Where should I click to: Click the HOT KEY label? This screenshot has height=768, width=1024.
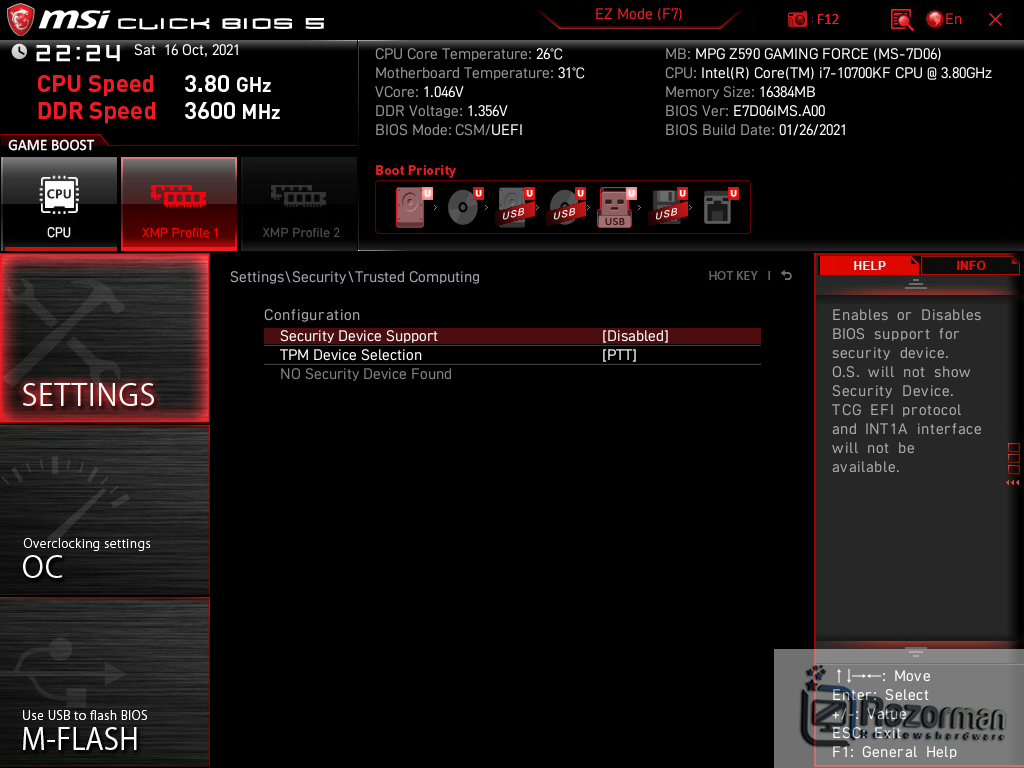pos(733,276)
